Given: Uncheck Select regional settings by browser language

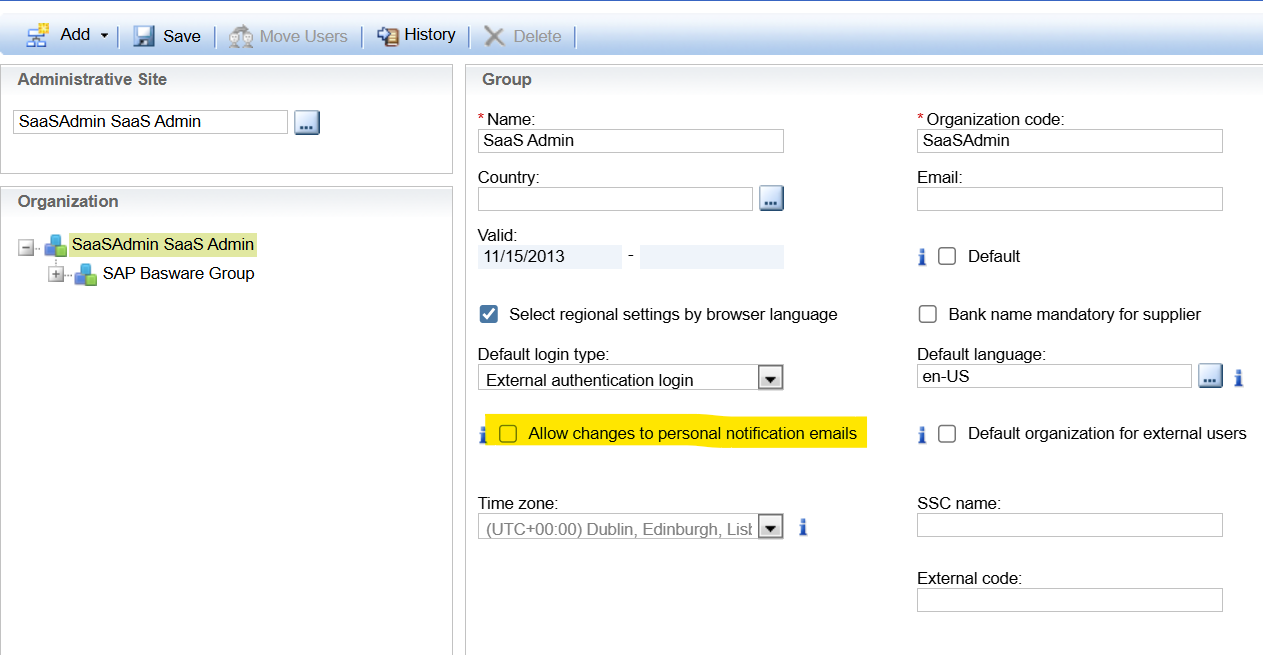Looking at the screenshot, I should click(x=489, y=314).
